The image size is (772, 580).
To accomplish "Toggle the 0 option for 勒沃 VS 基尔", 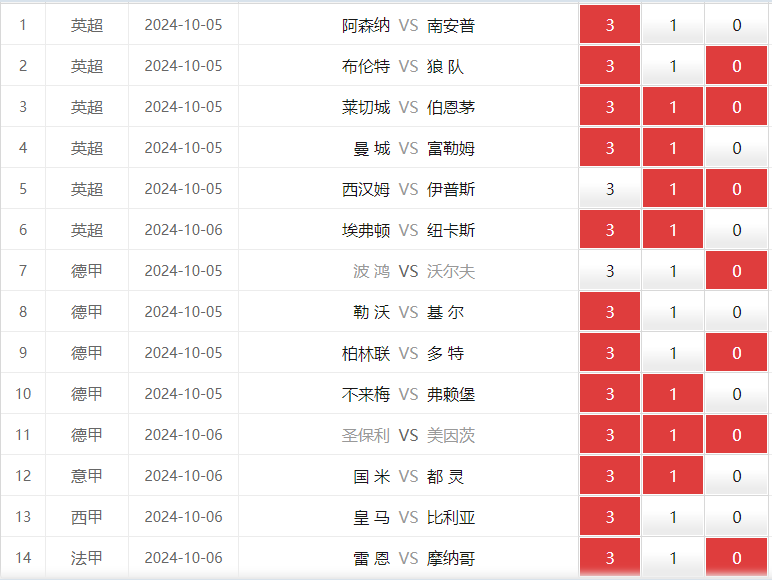I will tap(736, 312).
